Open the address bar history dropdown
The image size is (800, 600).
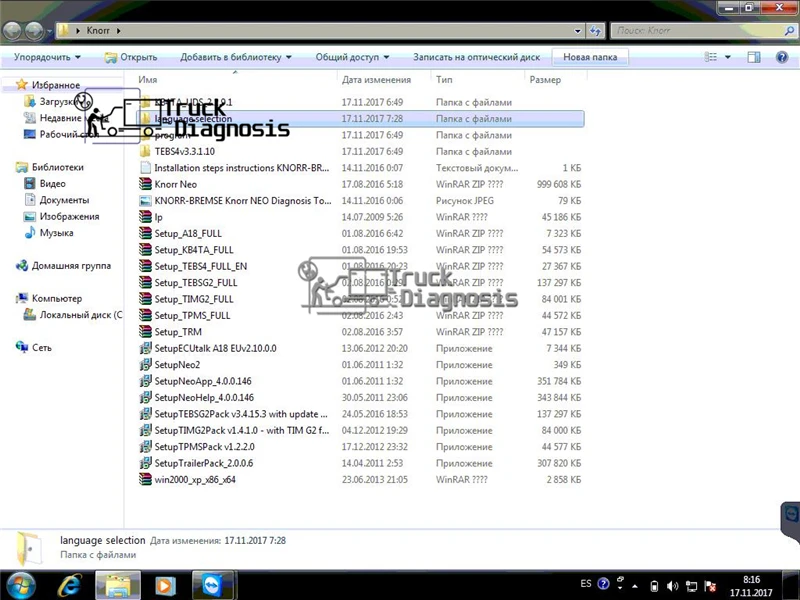578,31
